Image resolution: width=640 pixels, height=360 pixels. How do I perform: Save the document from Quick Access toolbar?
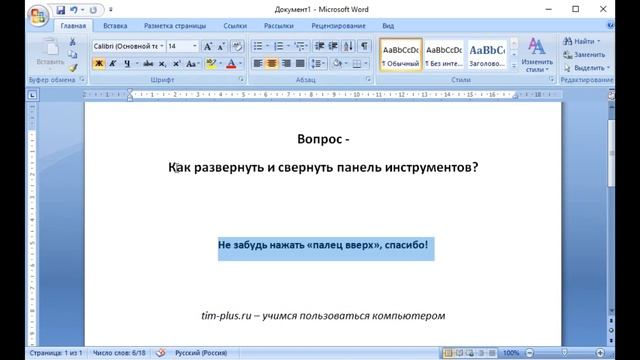click(60, 10)
